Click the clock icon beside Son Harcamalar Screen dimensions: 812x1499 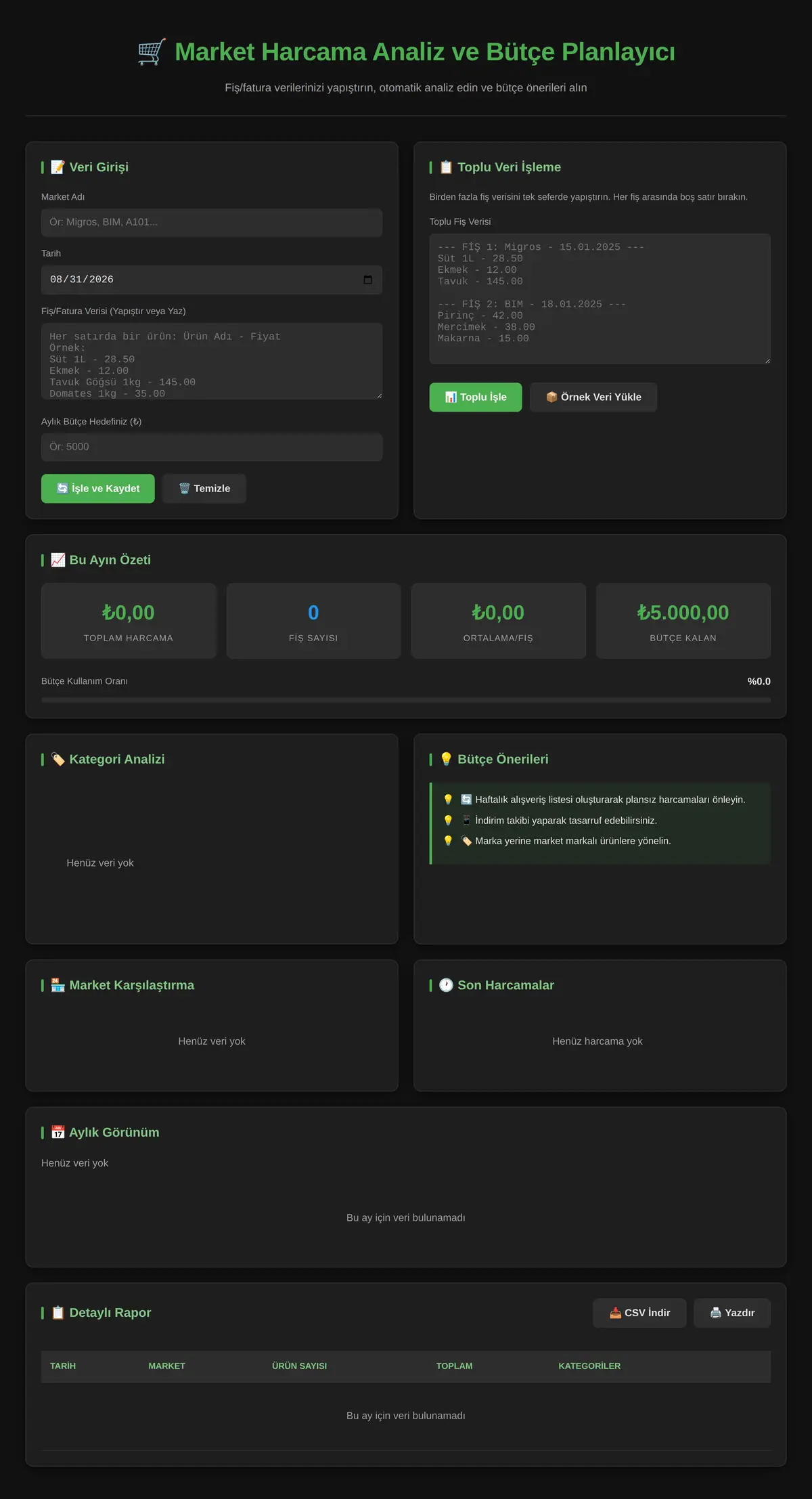(x=446, y=985)
